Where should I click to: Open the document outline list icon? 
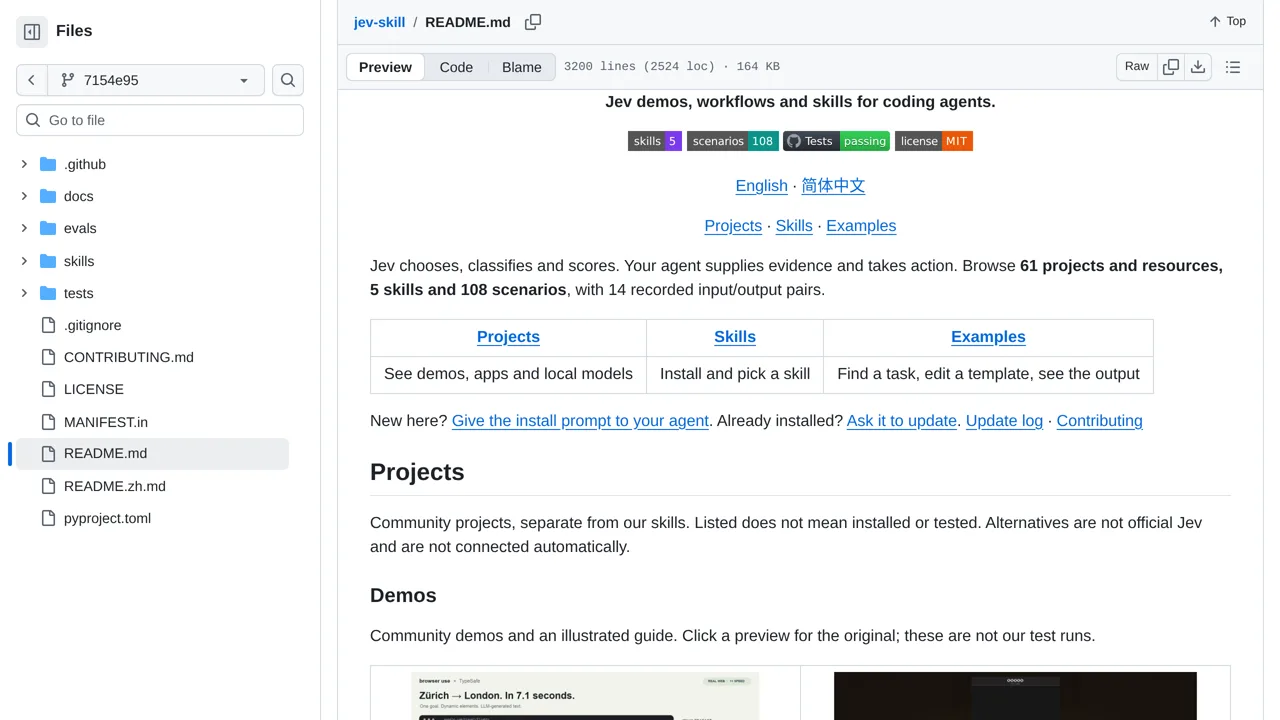[x=1233, y=67]
